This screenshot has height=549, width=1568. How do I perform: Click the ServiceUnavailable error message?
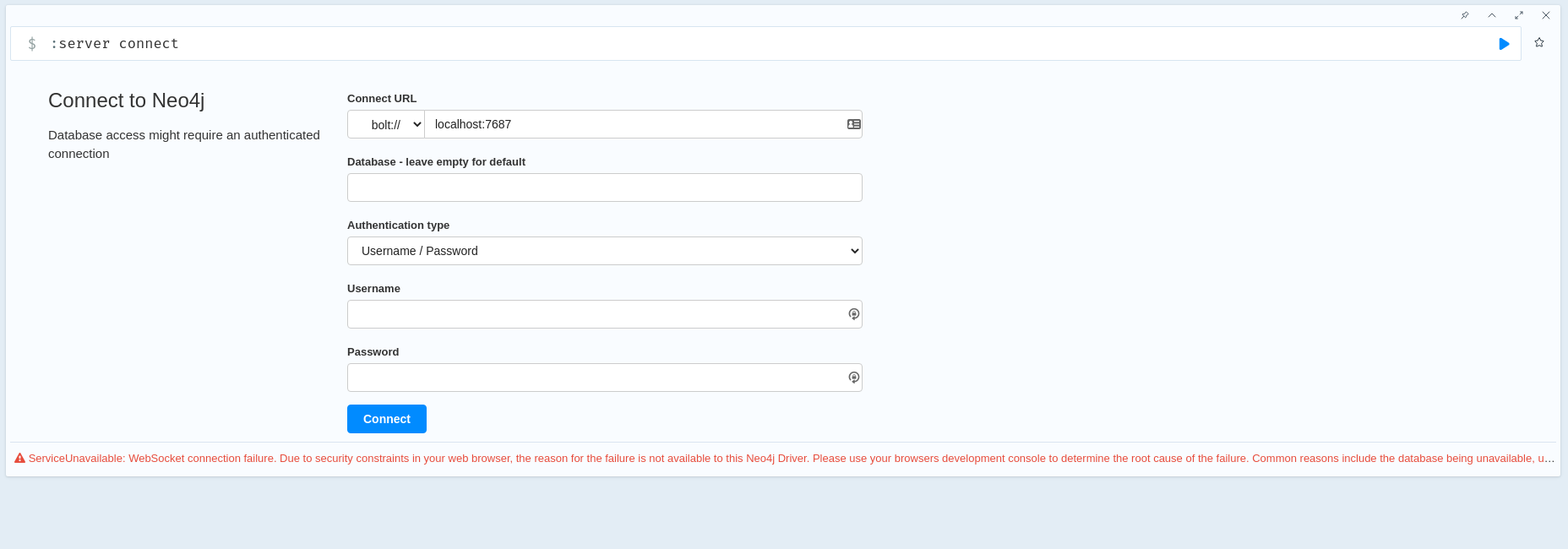click(x=792, y=459)
